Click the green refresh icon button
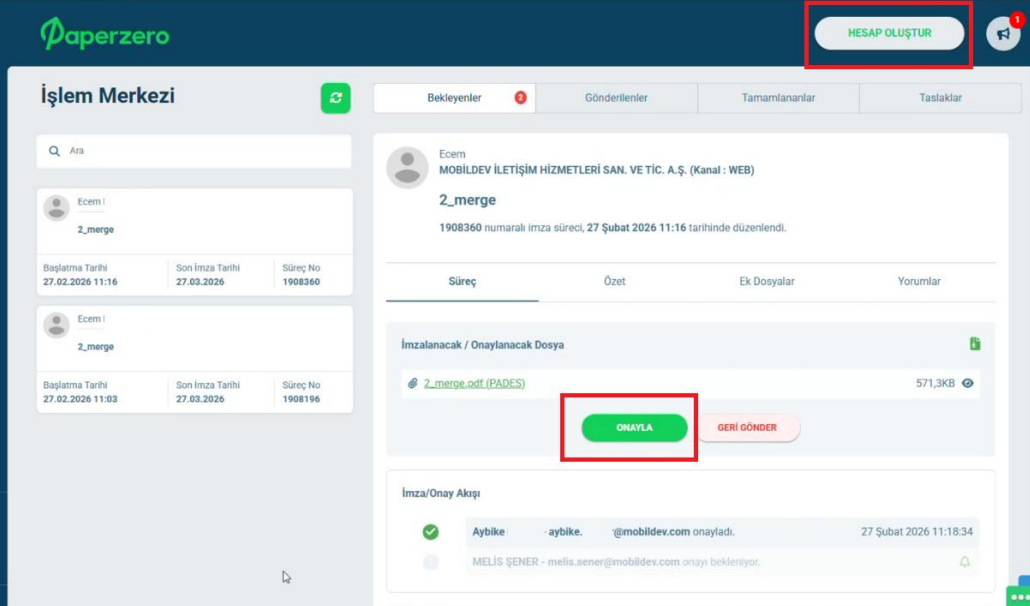The height and width of the screenshot is (606, 1030). (x=336, y=98)
